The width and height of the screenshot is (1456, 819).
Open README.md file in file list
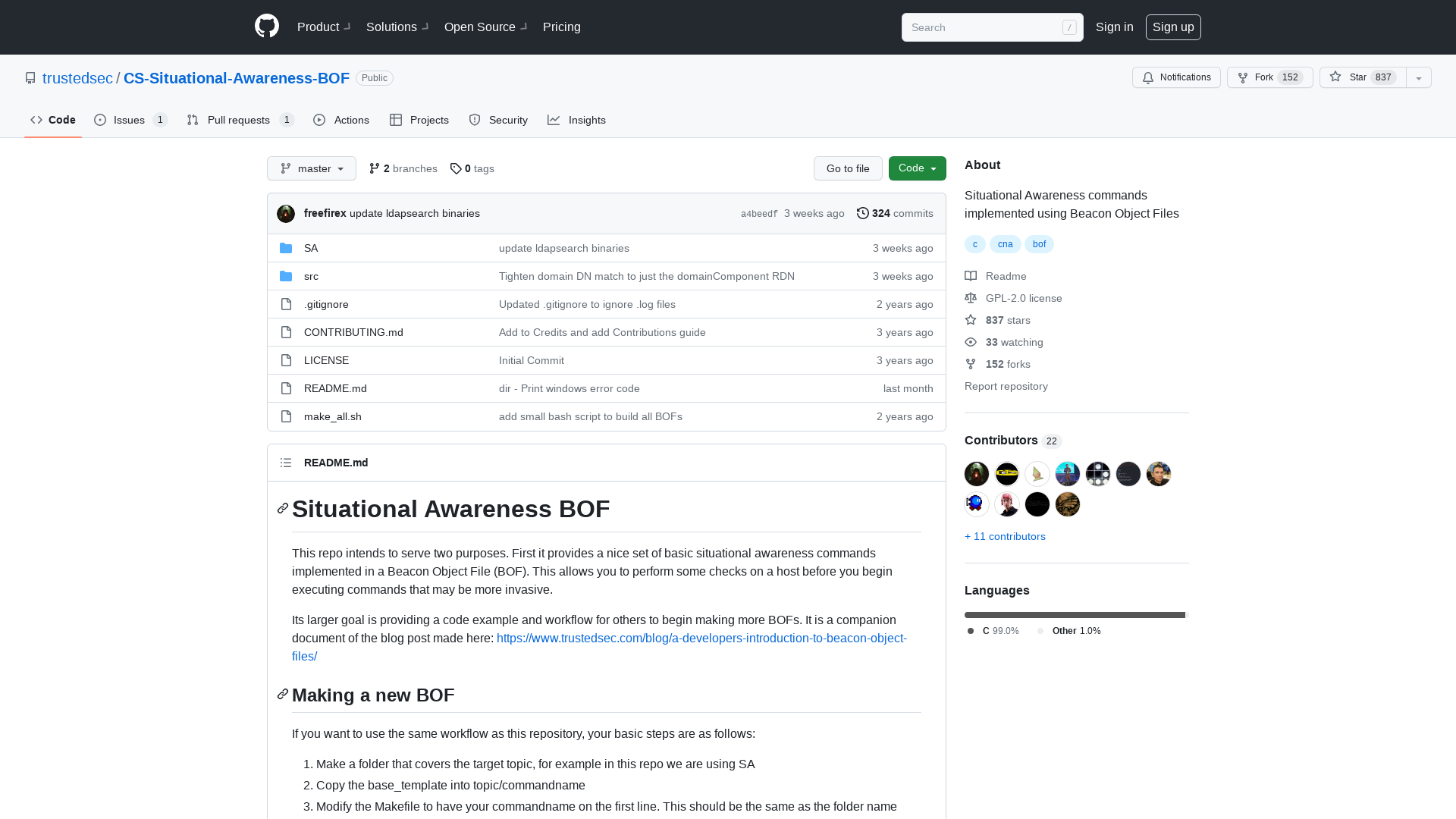click(x=335, y=388)
